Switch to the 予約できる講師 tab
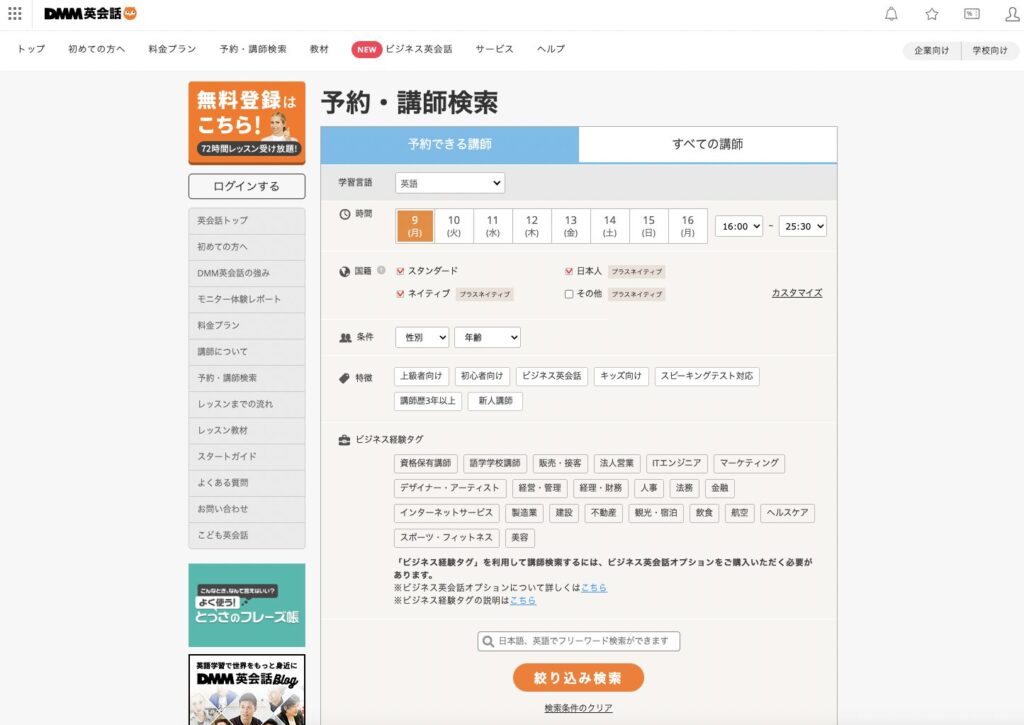This screenshot has height=725, width=1024. coord(449,144)
